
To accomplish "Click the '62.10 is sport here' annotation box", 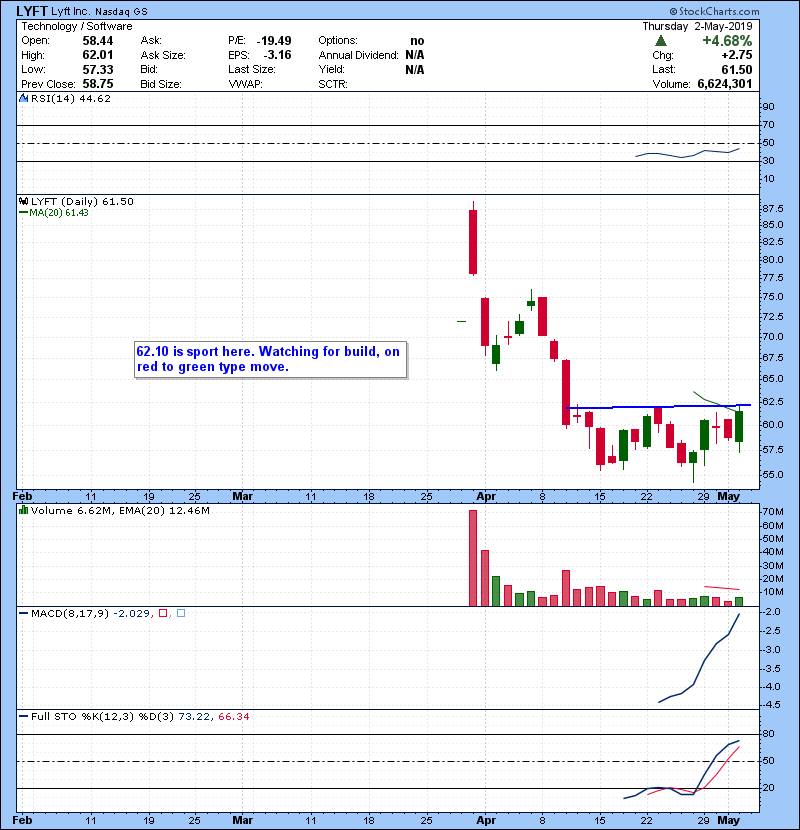I will pyautogui.click(x=271, y=359).
